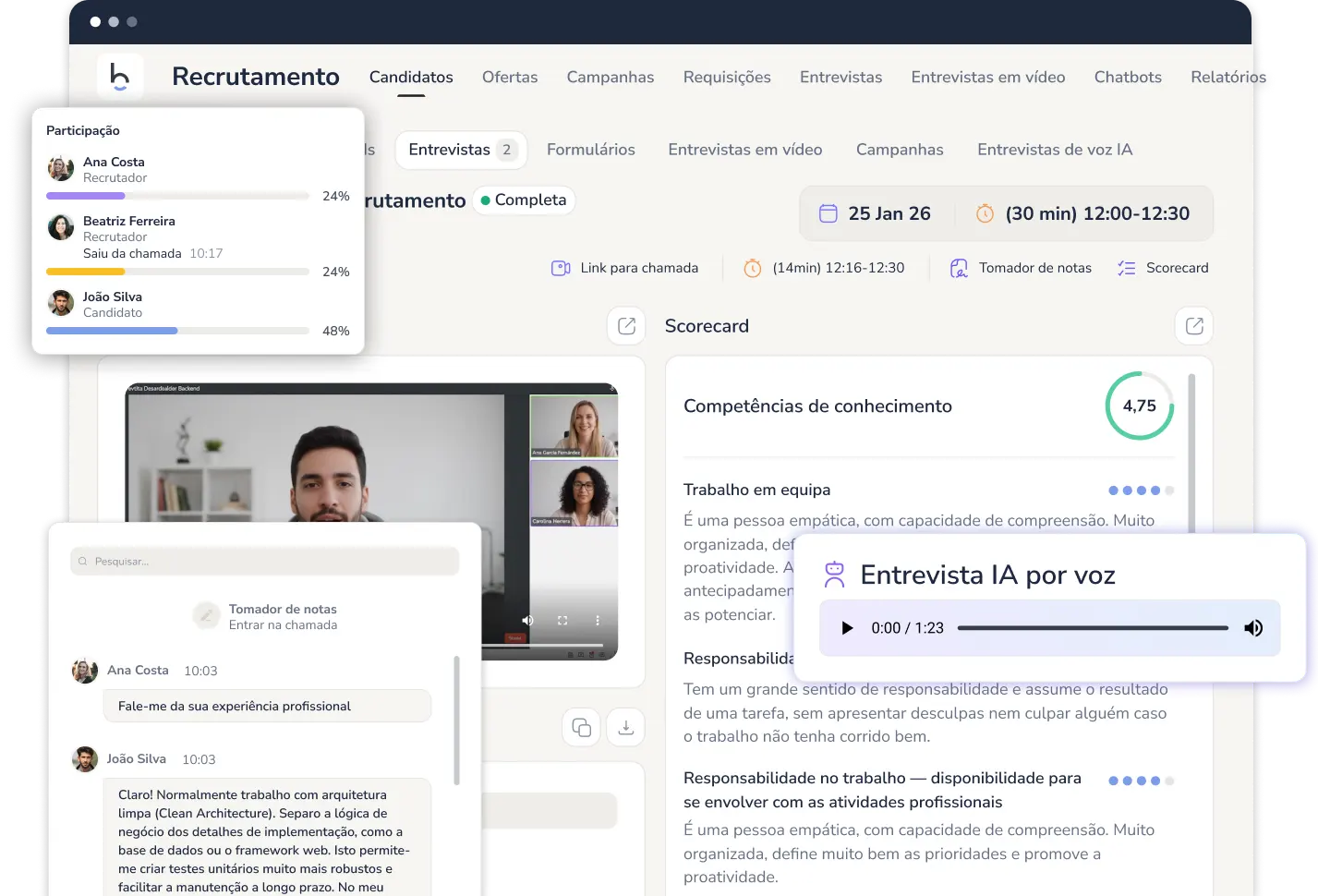The height and width of the screenshot is (896, 1318).
Task: Open the top Entrevistas navigation item
Action: [x=840, y=77]
